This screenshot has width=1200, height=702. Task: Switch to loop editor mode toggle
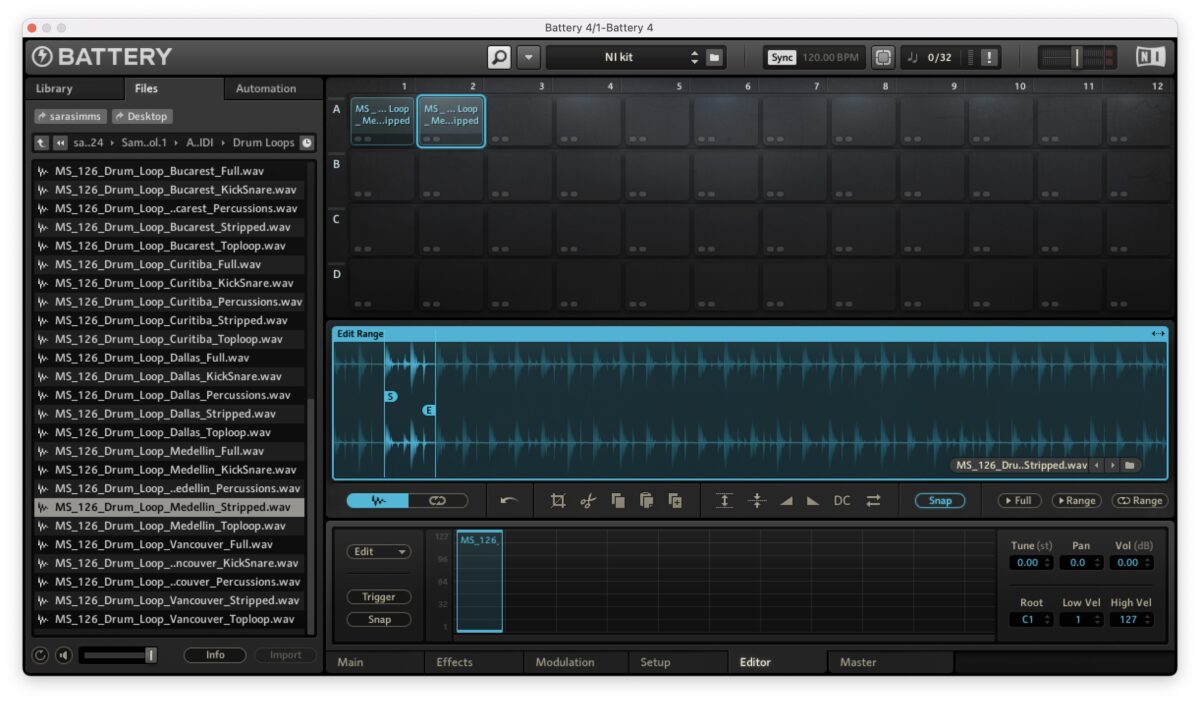(436, 501)
